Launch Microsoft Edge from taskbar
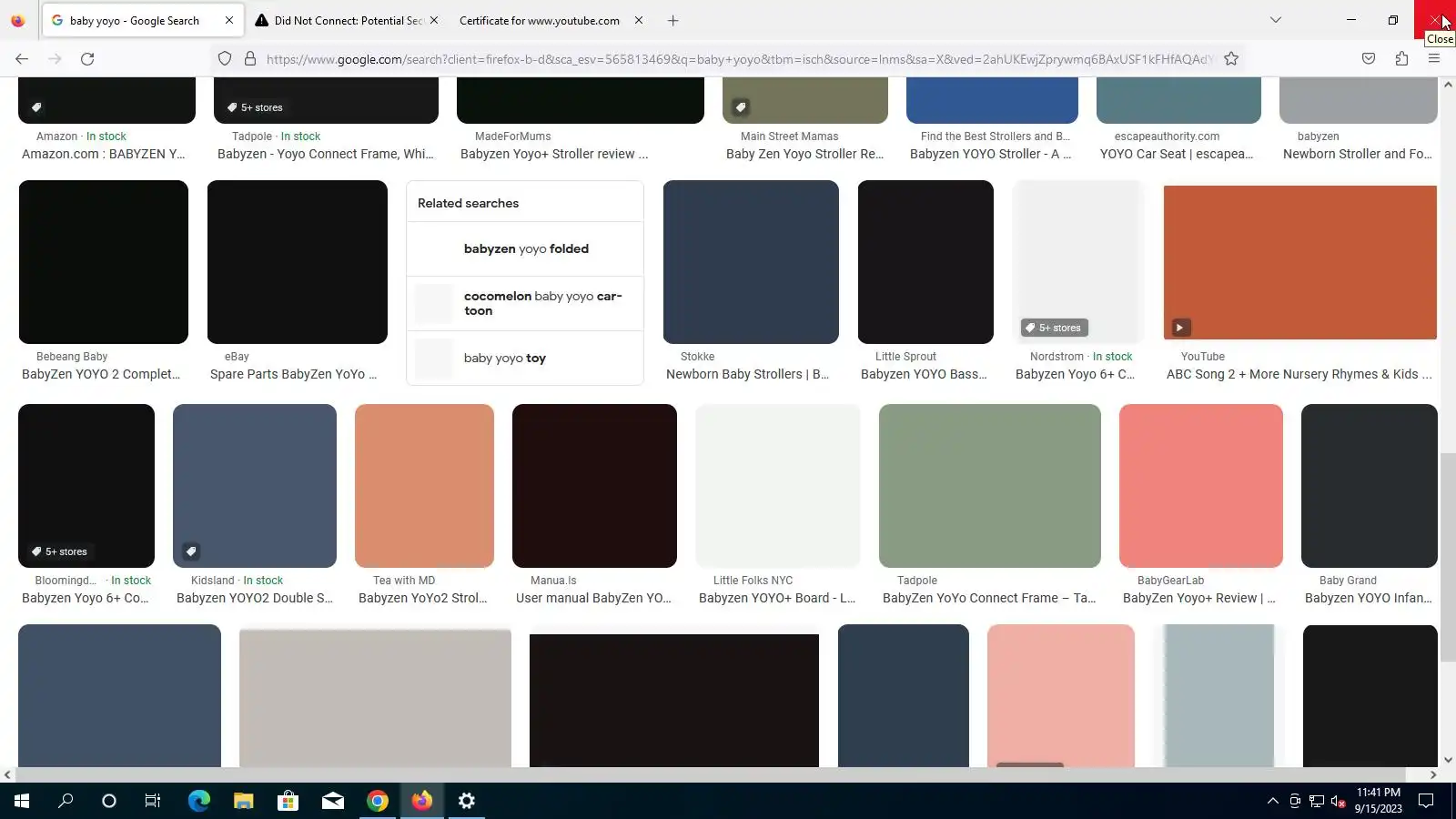The image size is (1456, 819). [198, 801]
